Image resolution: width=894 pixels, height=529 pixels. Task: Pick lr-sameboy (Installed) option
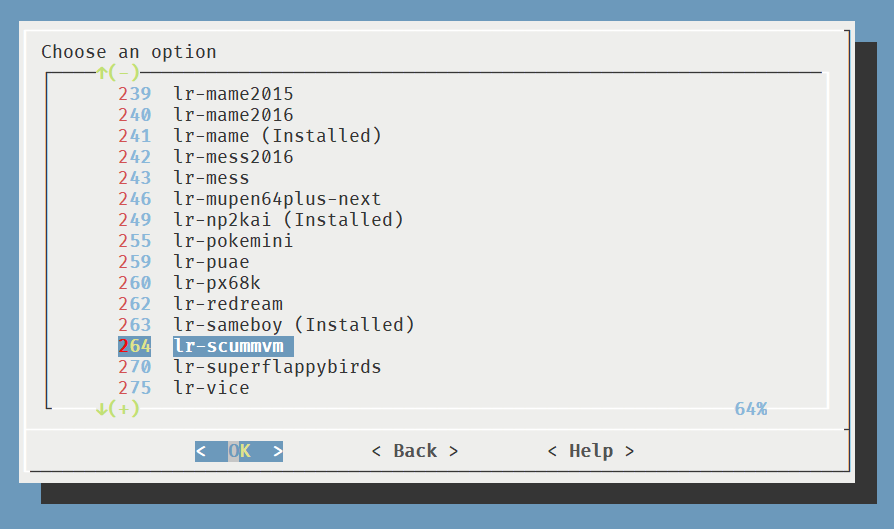pyautogui.click(x=293, y=325)
